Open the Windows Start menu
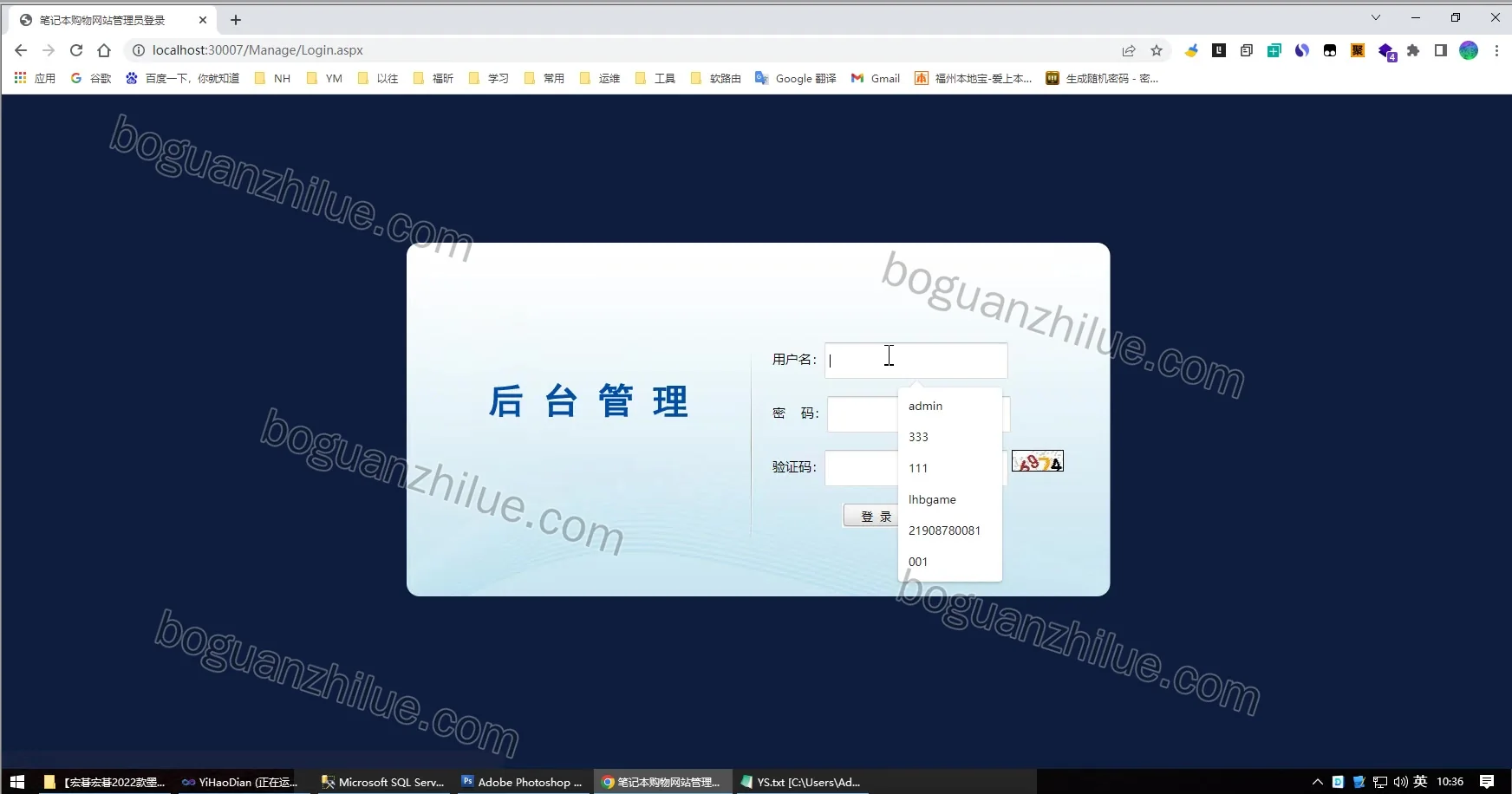Viewport: 1512px width, 794px height. pyautogui.click(x=17, y=782)
